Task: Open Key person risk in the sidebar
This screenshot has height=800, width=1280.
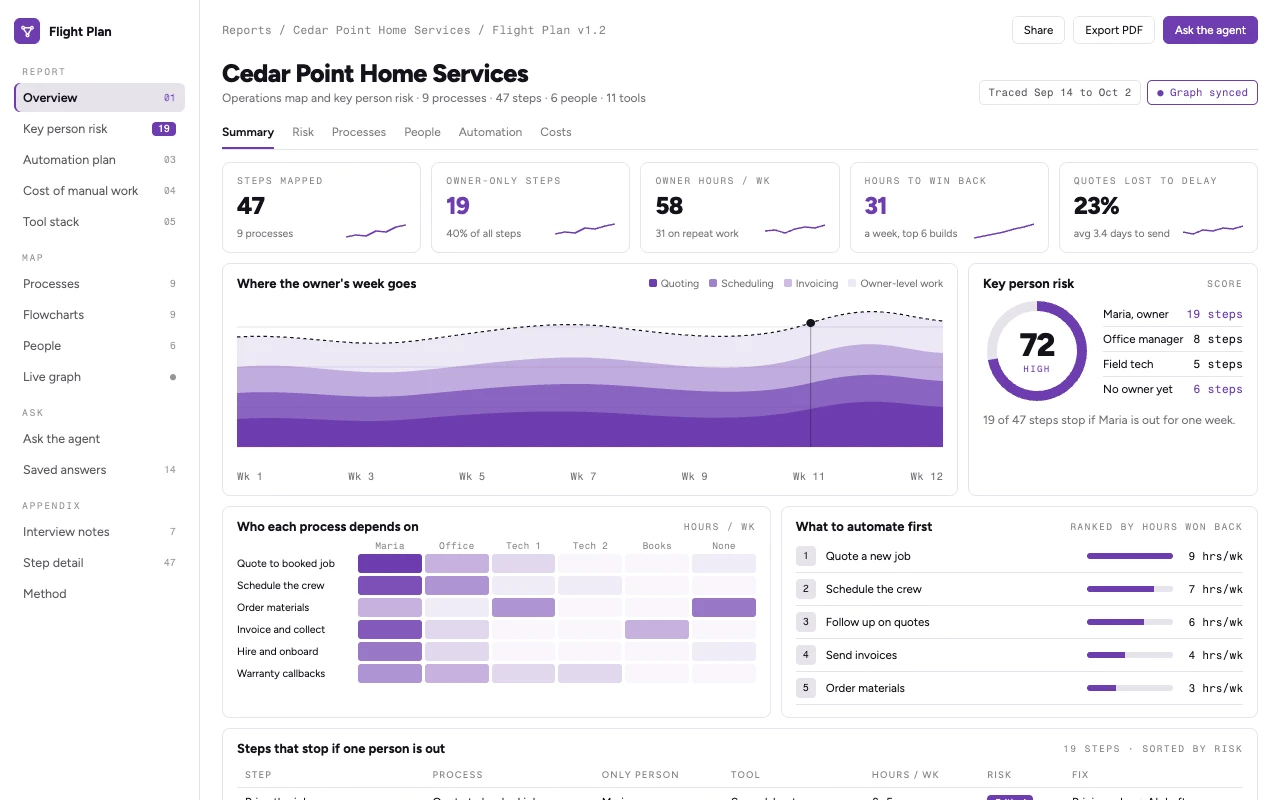Action: (100, 129)
